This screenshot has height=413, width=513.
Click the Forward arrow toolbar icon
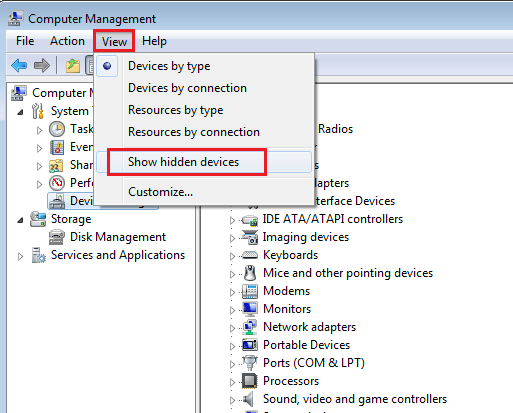click(42, 65)
